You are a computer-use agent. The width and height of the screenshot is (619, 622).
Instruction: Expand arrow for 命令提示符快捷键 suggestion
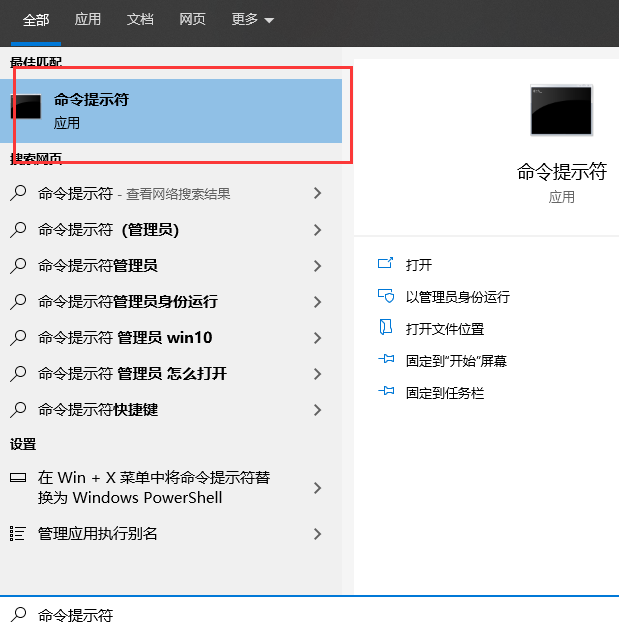point(317,410)
